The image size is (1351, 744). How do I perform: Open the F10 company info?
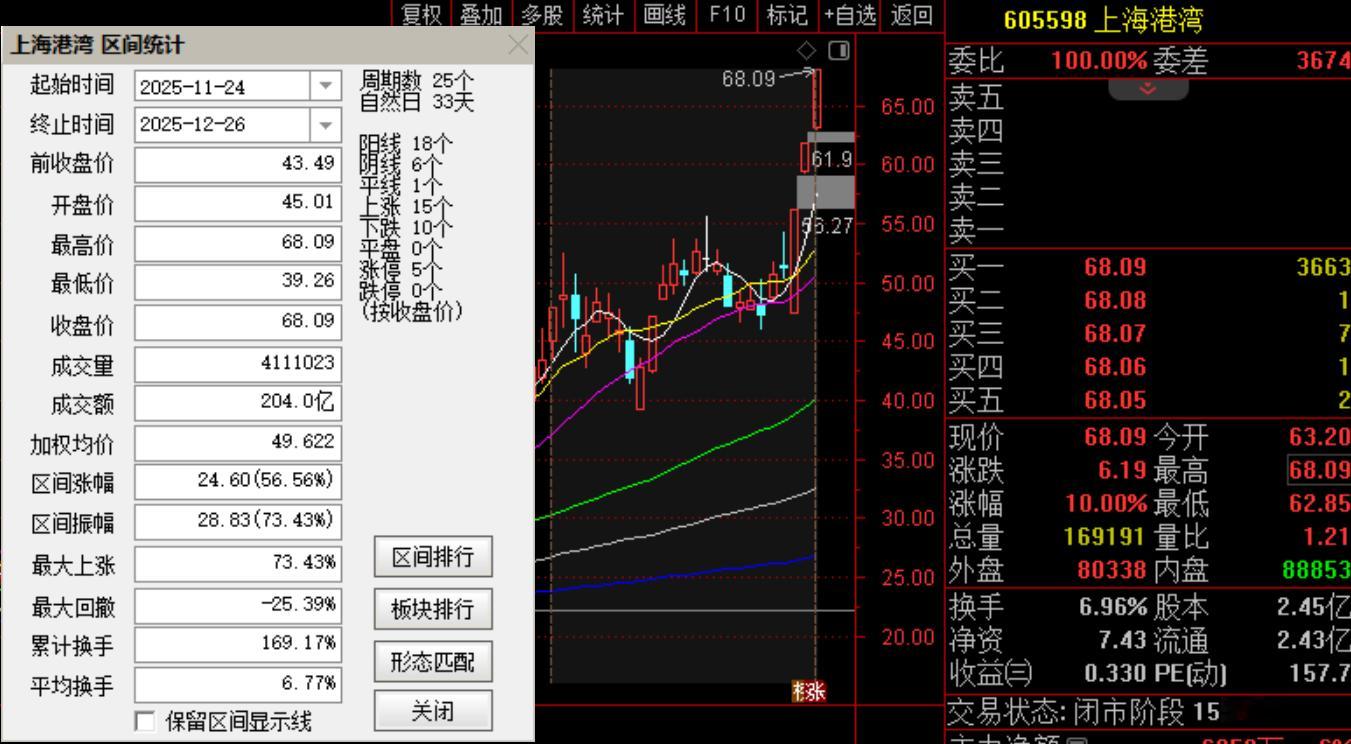pos(727,15)
